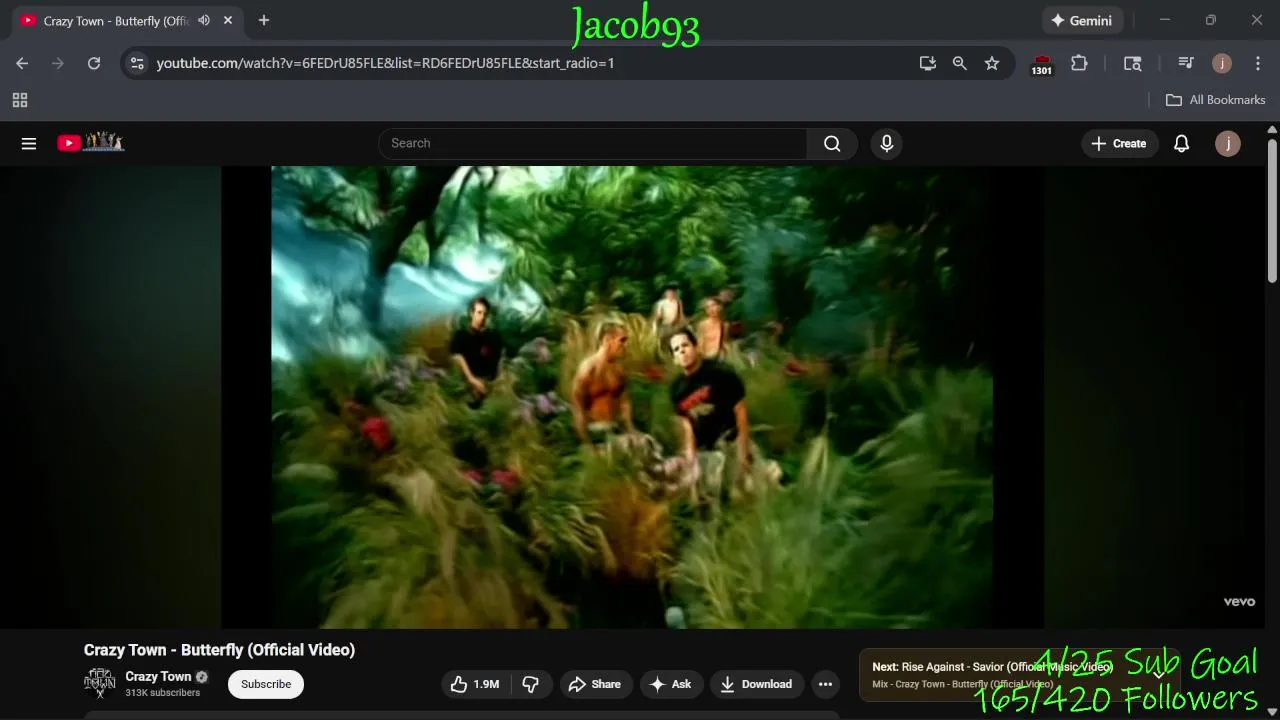Open the Extensions puzzle icon
This screenshot has width=1280, height=720.
pos(1079,63)
